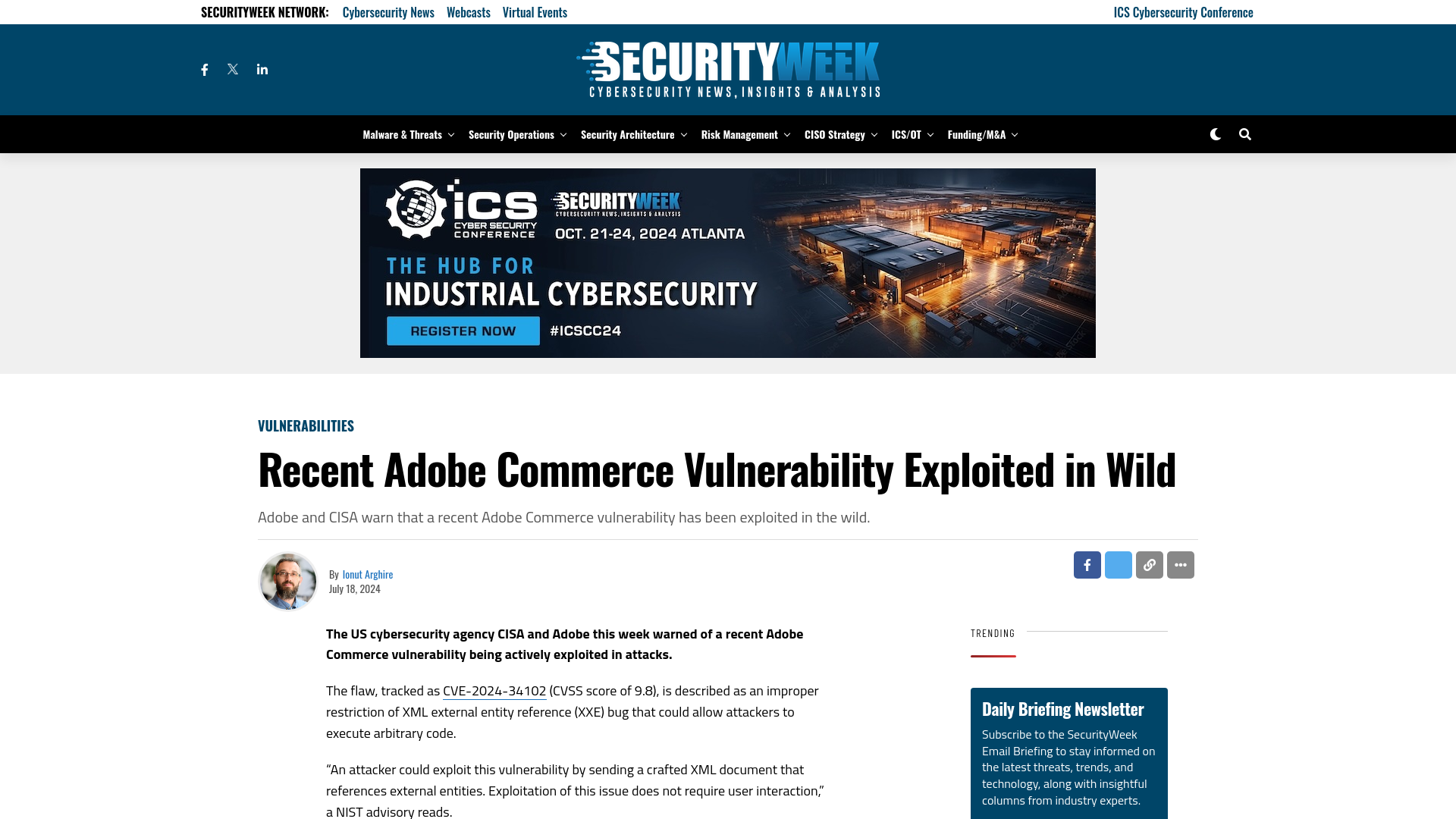Screen dimensions: 1456x819
Task: Click the VULNERABILITIES category label
Action: (306, 425)
